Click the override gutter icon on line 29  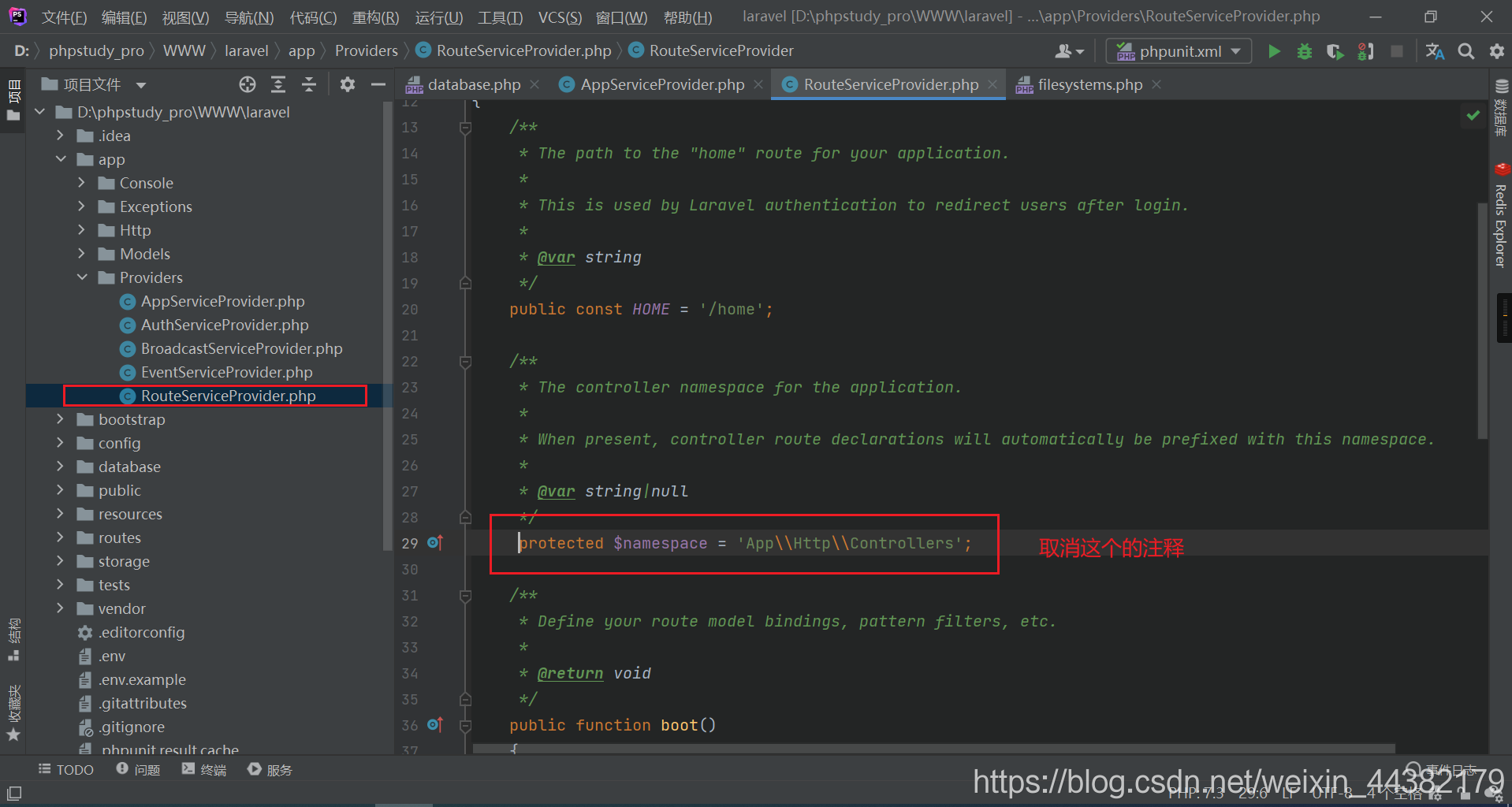(x=435, y=542)
